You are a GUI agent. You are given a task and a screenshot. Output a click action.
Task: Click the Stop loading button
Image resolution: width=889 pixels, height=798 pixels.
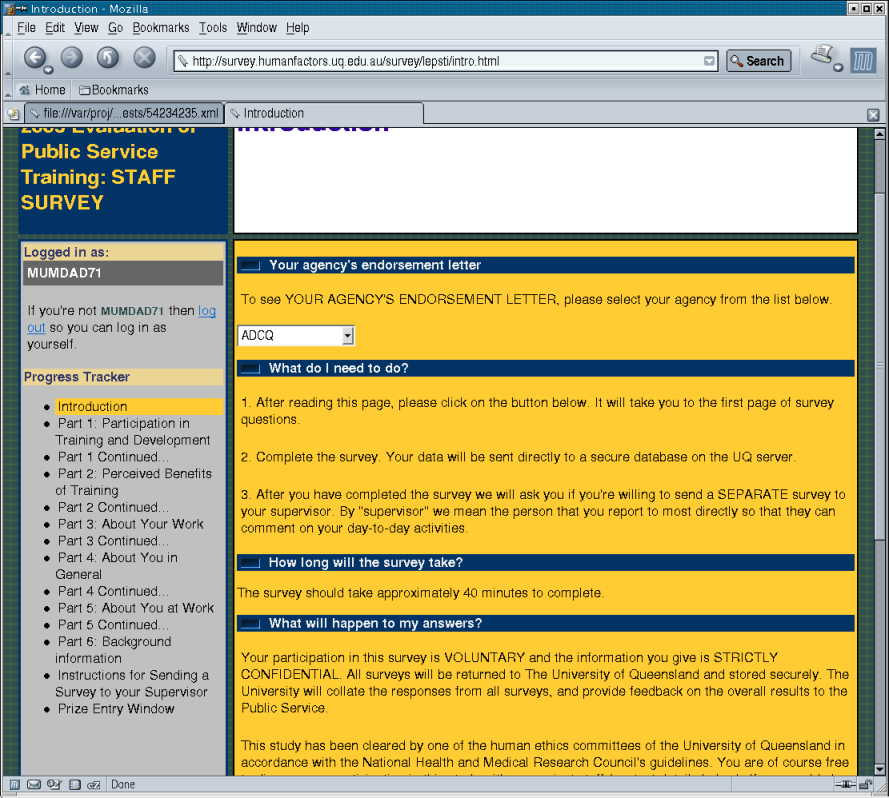point(144,58)
